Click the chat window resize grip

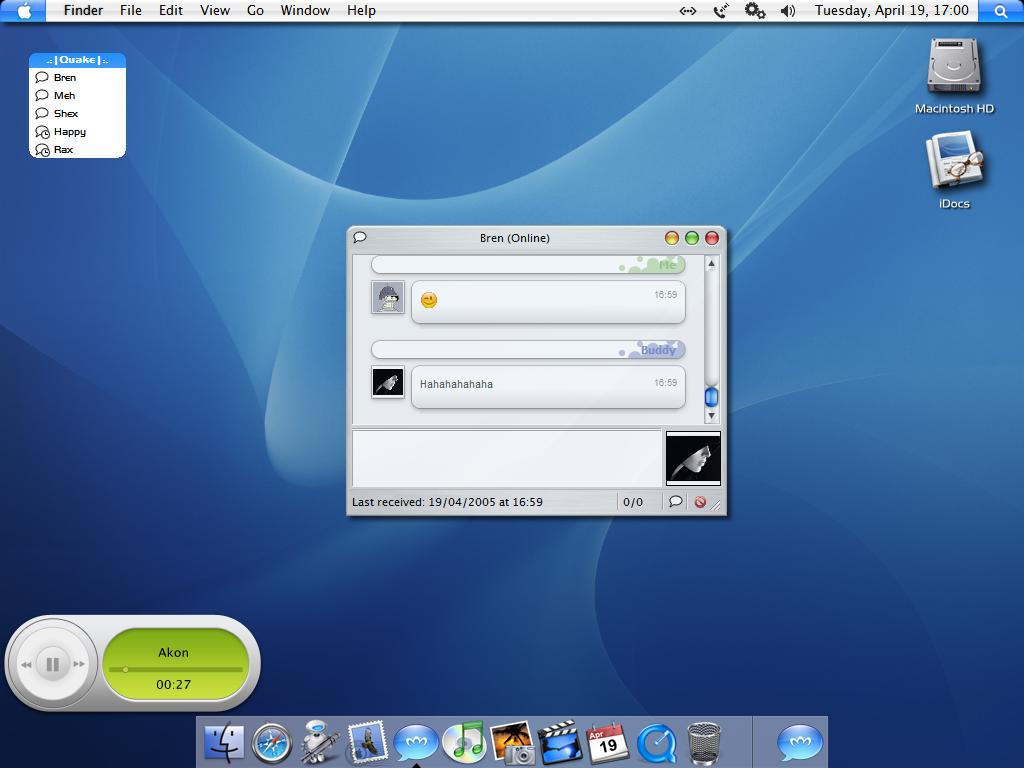click(716, 505)
